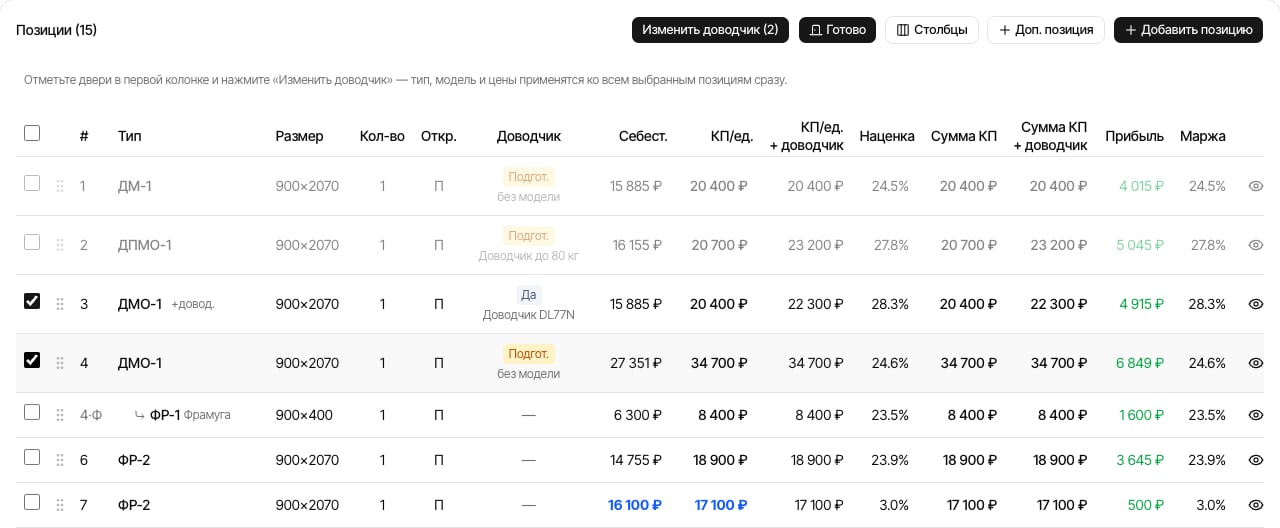The image size is (1280, 528).
Task: Grab the drag handle of row 1
Action: tap(60, 186)
